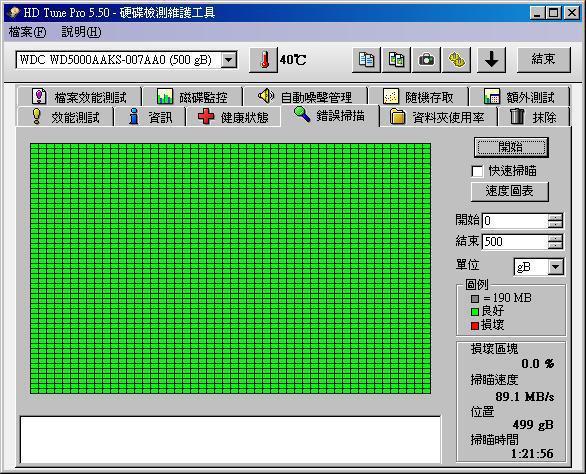Image resolution: width=586 pixels, height=474 pixels.
Task: Open the 健康狀態 tab with red cross icon
Action: pos(233,117)
